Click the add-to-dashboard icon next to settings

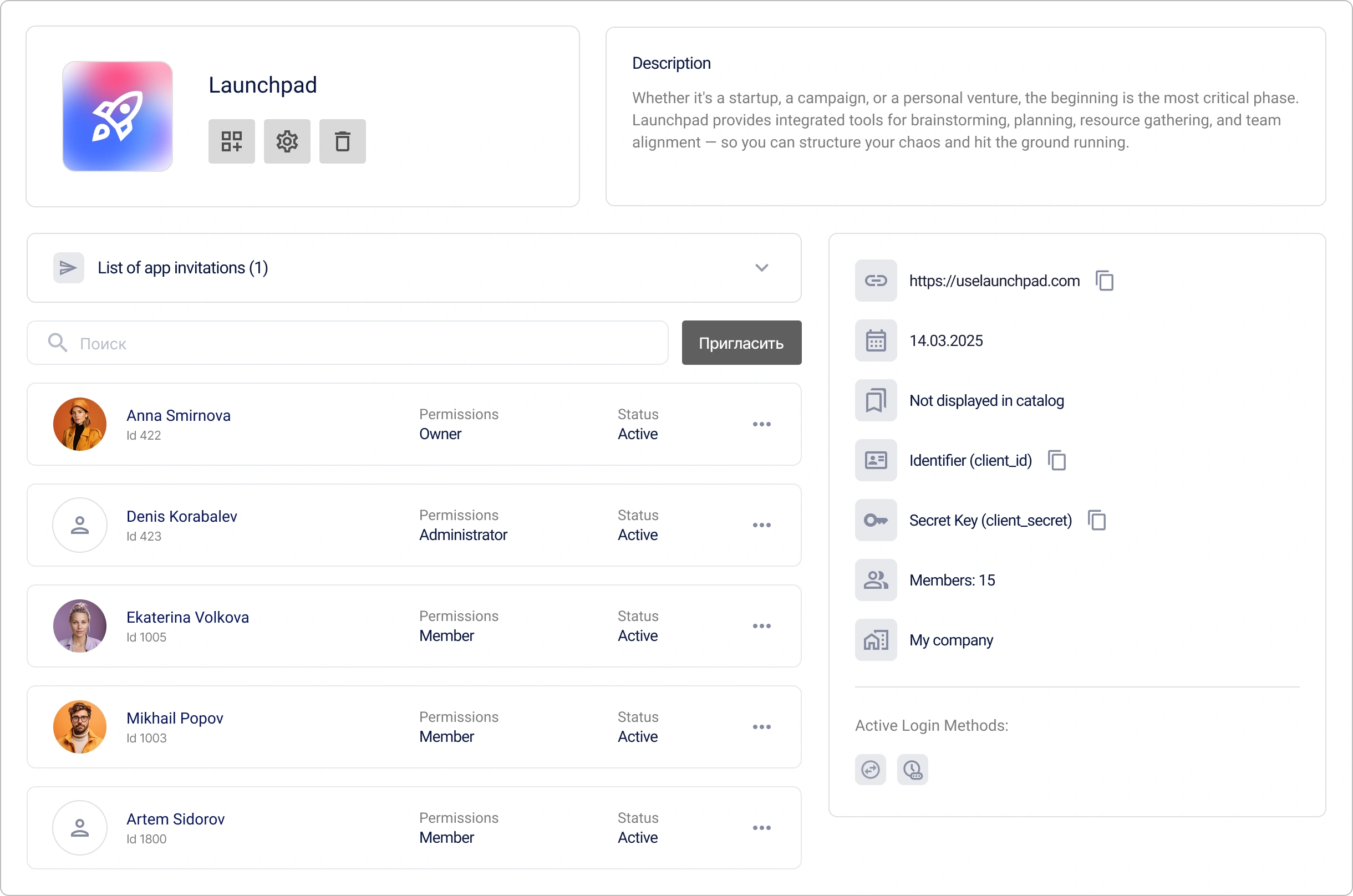click(231, 141)
